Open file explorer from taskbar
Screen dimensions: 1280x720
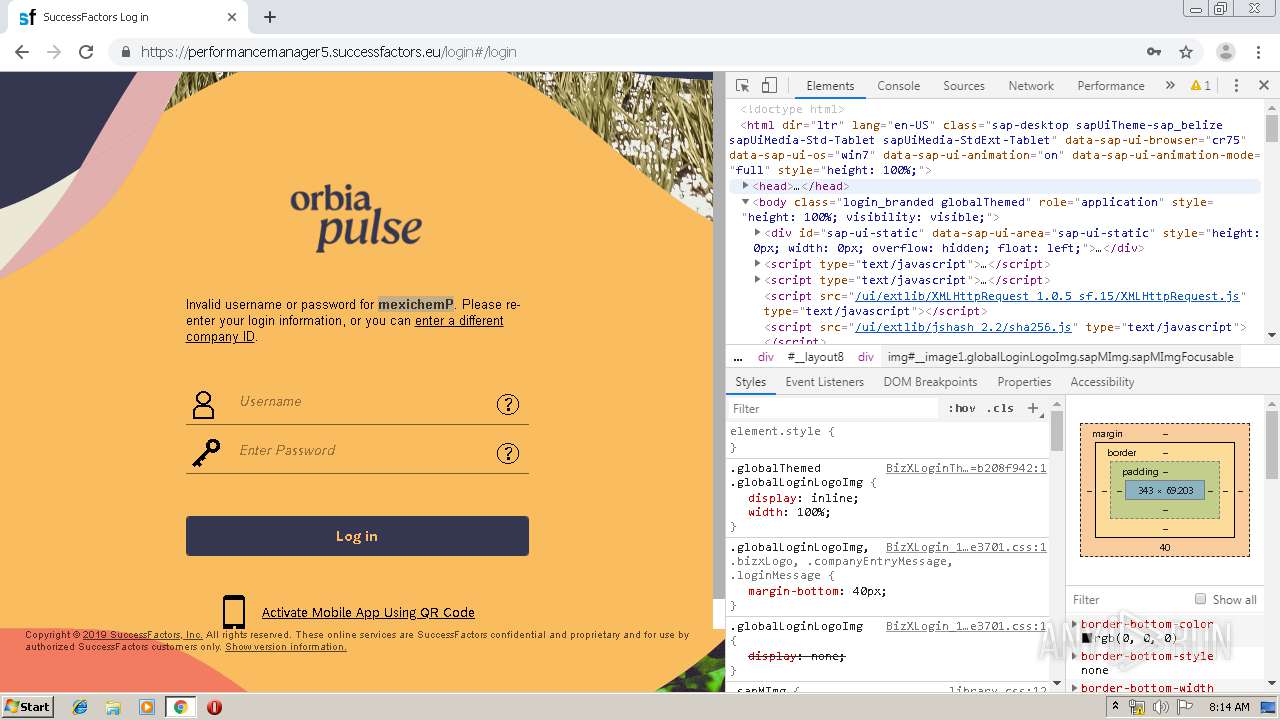pos(113,707)
